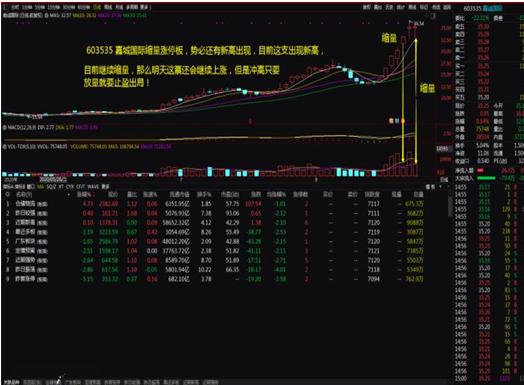Select the CYX indicator tab

click(x=70, y=187)
